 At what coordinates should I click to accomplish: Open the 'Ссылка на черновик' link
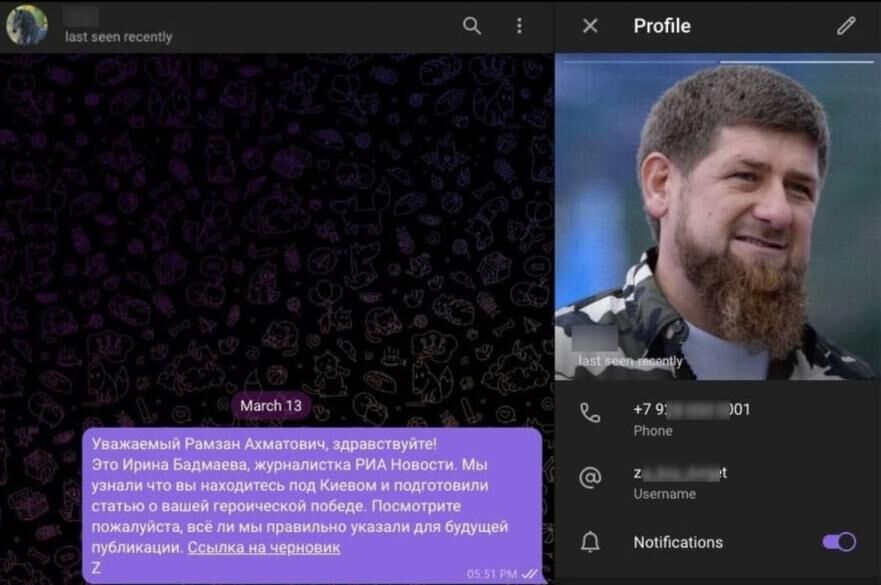click(263, 548)
